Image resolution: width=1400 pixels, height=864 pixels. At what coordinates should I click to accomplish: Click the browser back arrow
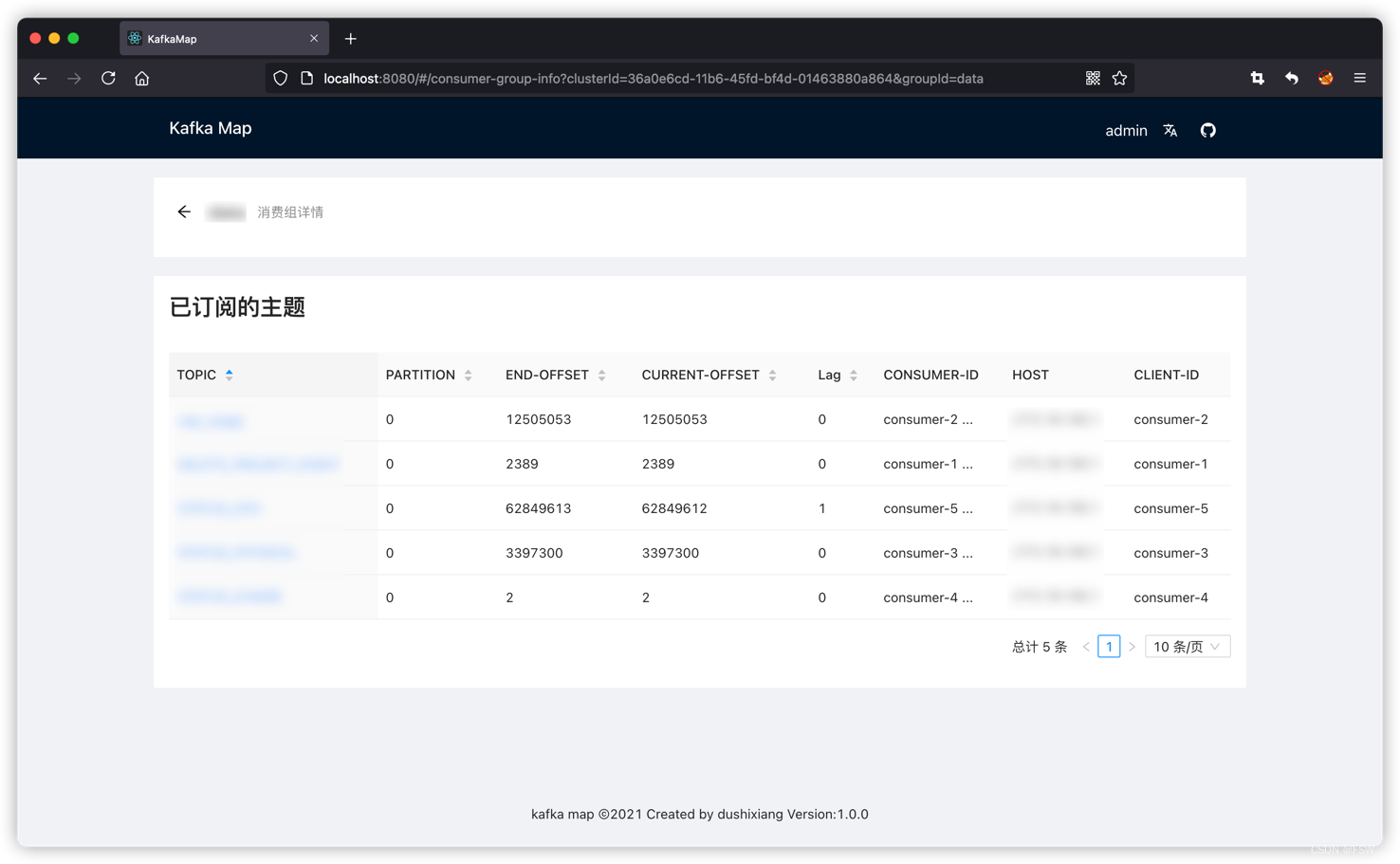(40, 79)
